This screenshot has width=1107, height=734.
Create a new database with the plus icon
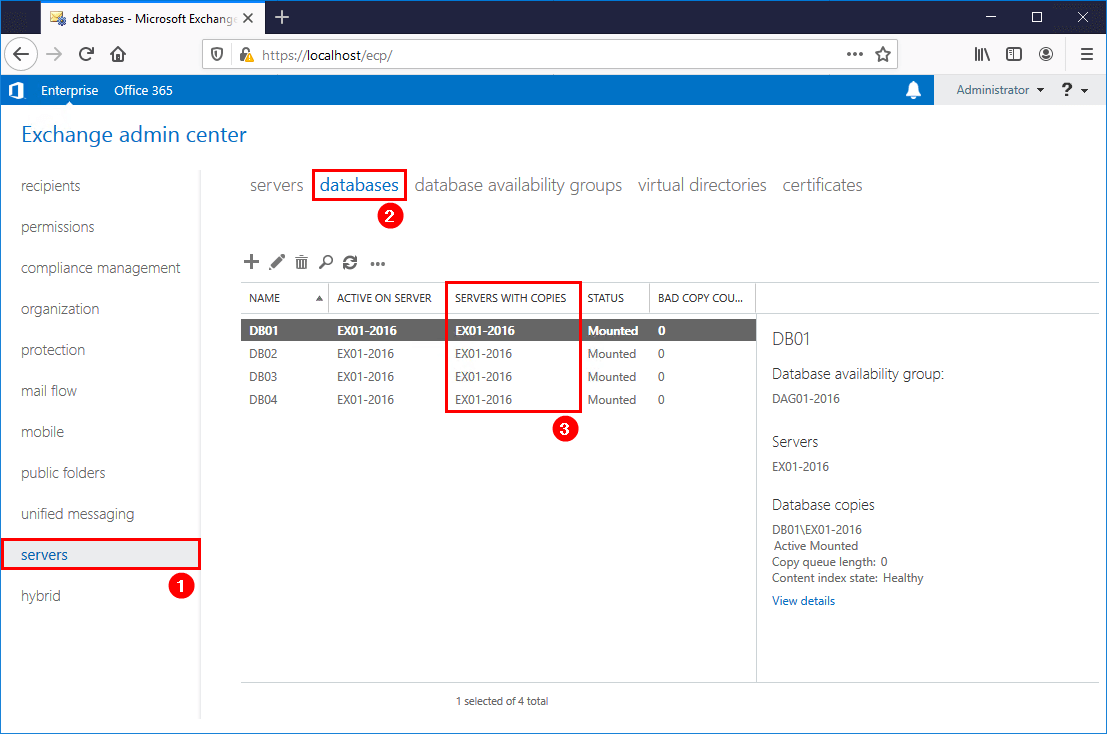[251, 262]
